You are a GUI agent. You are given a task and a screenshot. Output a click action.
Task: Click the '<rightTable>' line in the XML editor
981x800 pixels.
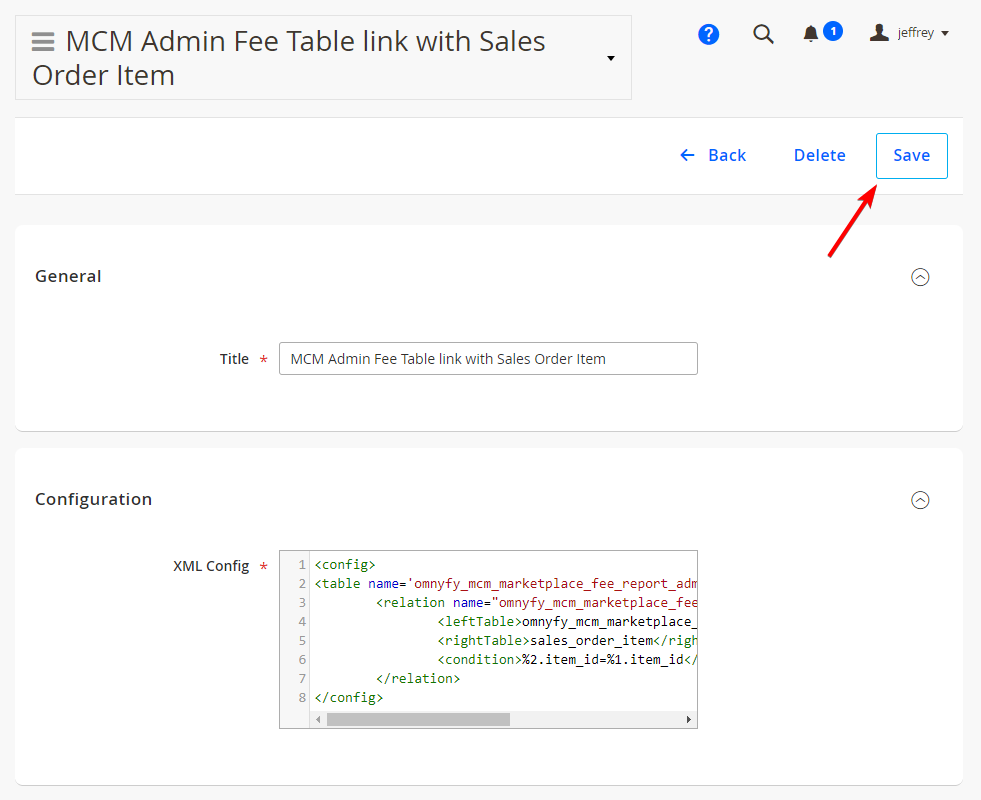coord(567,641)
